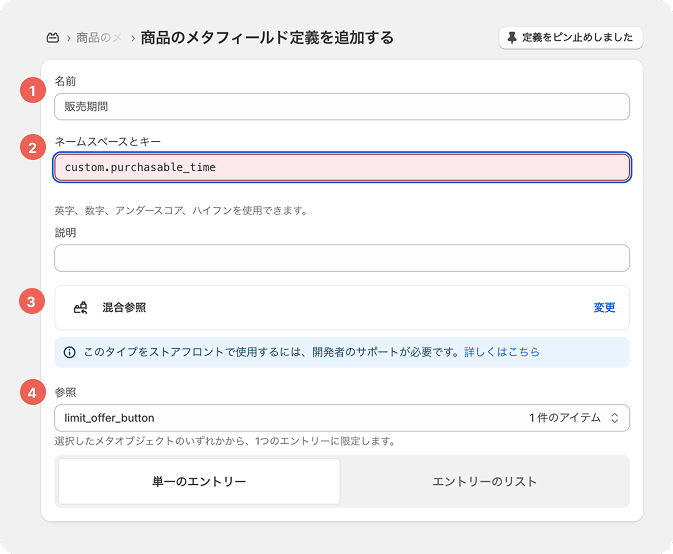Click the red step 3 badge
673x554 pixels.
click(x=33, y=301)
